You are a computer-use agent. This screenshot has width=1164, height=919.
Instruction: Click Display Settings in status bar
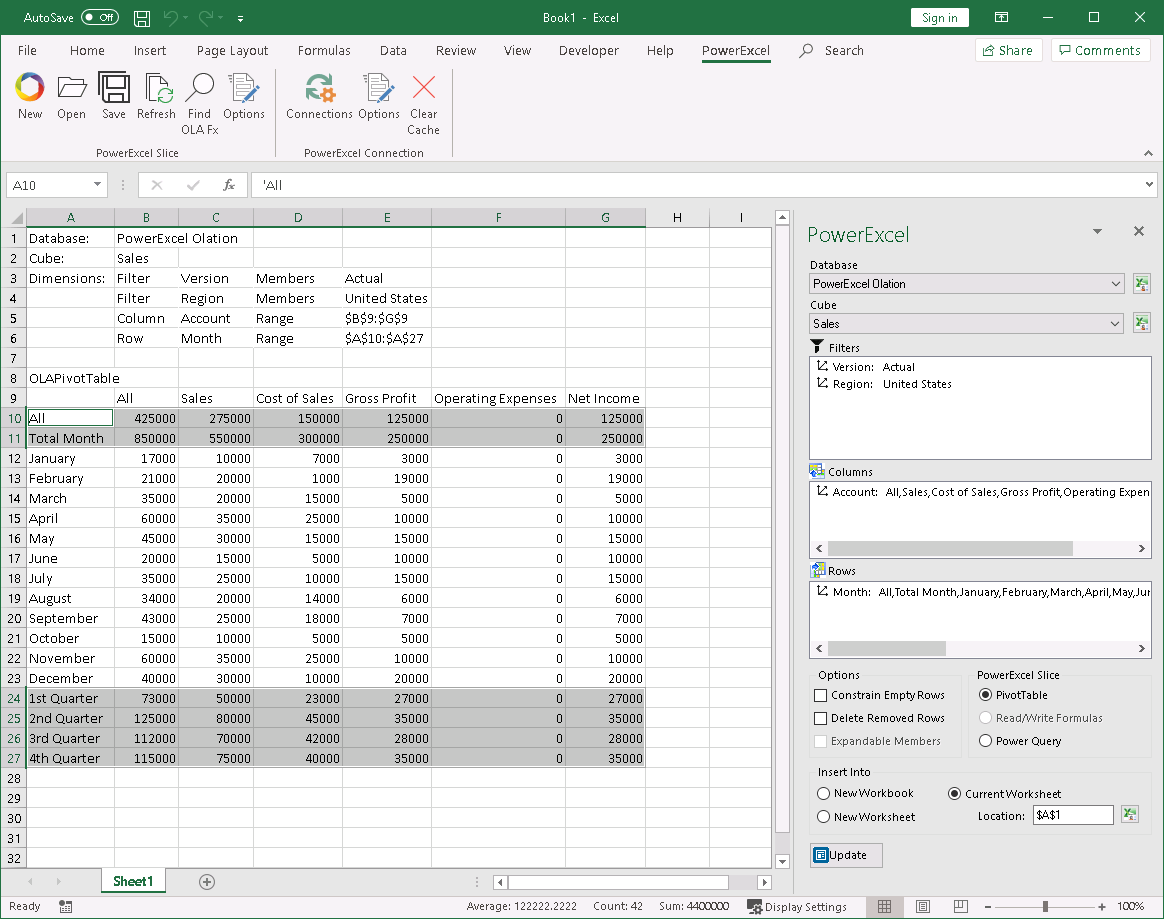click(x=797, y=906)
